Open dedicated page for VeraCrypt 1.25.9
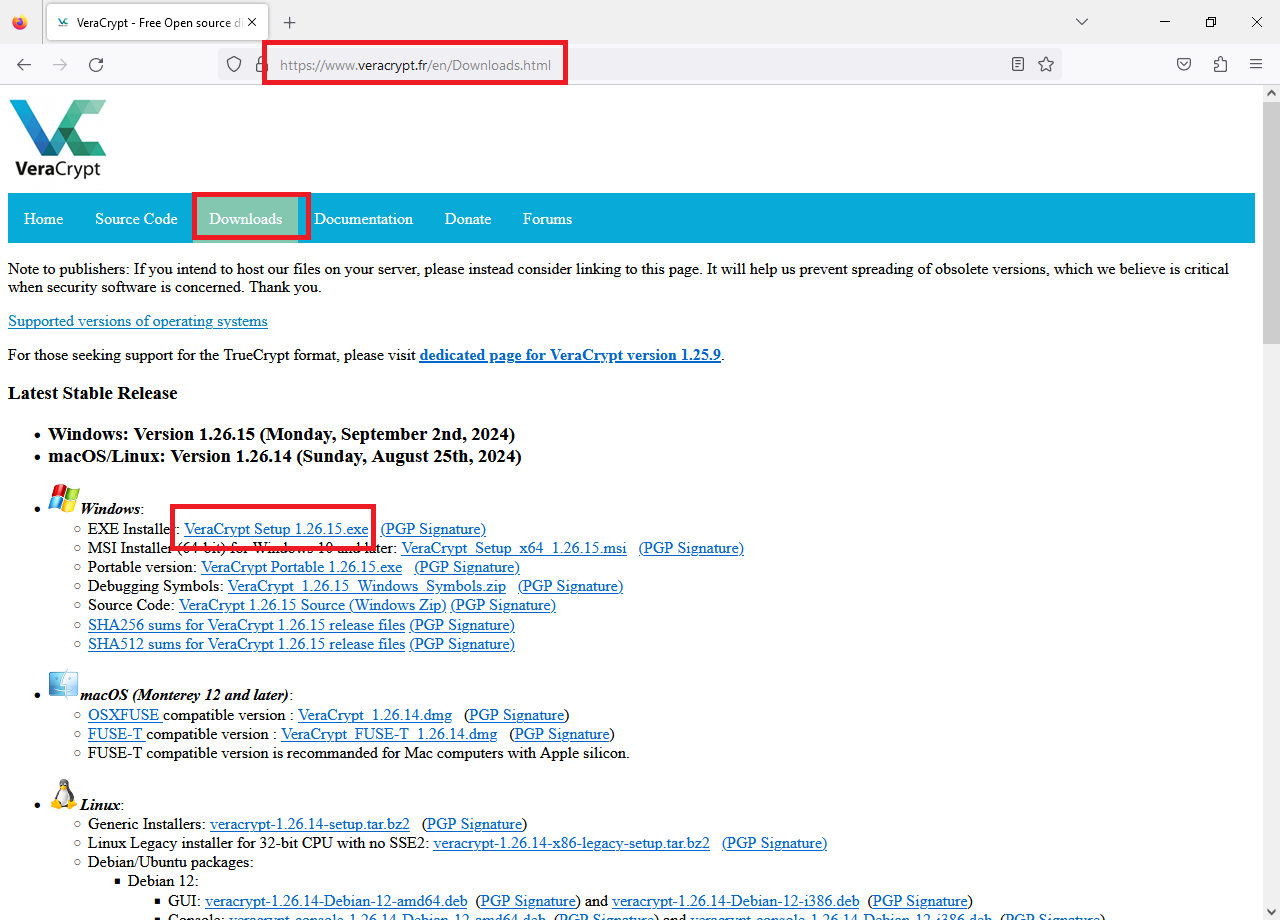1280x920 pixels. pyautogui.click(x=570, y=355)
